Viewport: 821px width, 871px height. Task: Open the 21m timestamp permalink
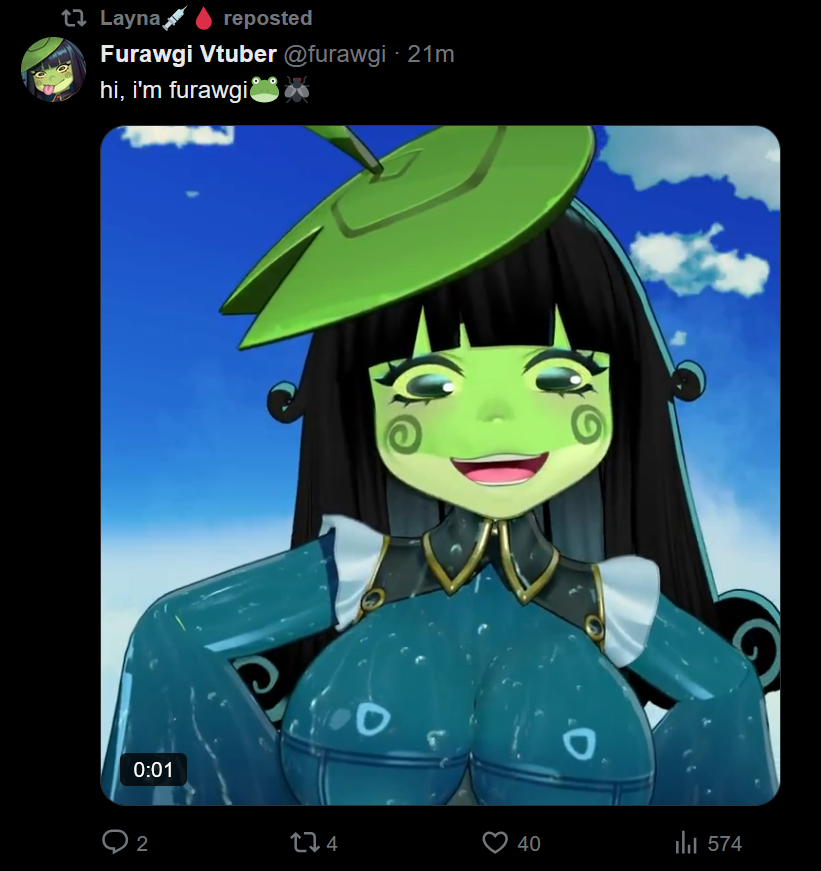[x=431, y=54]
